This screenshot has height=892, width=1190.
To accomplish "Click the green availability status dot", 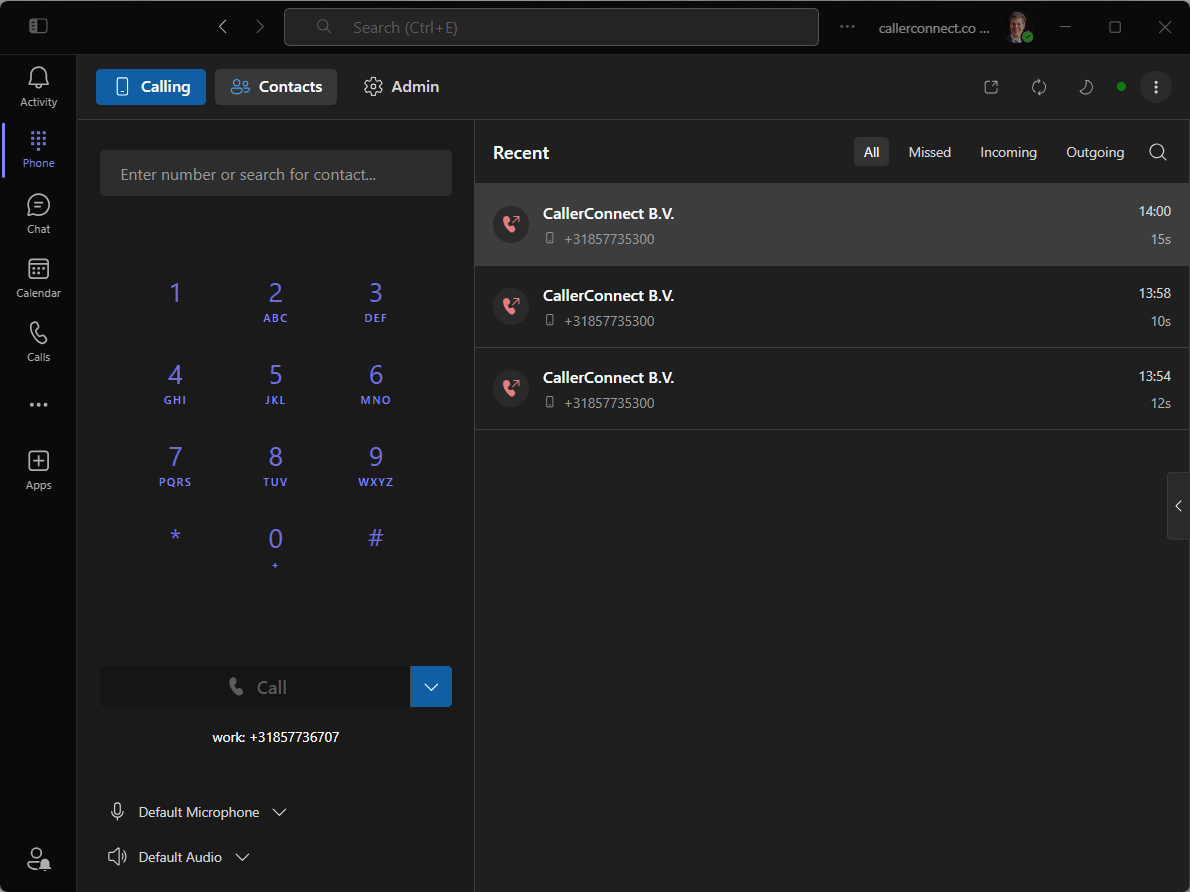I will pyautogui.click(x=1121, y=87).
